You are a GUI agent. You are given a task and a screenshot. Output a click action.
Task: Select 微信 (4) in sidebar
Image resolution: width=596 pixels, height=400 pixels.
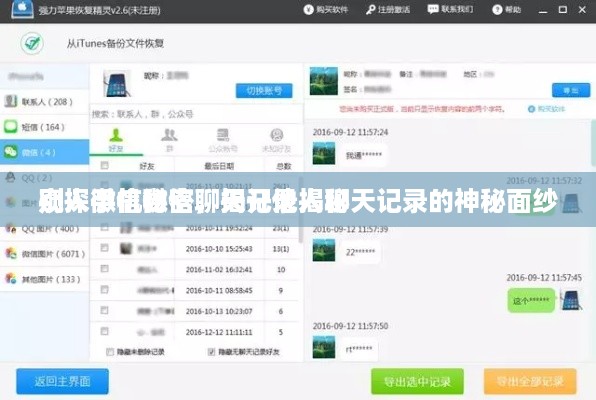(x=44, y=152)
